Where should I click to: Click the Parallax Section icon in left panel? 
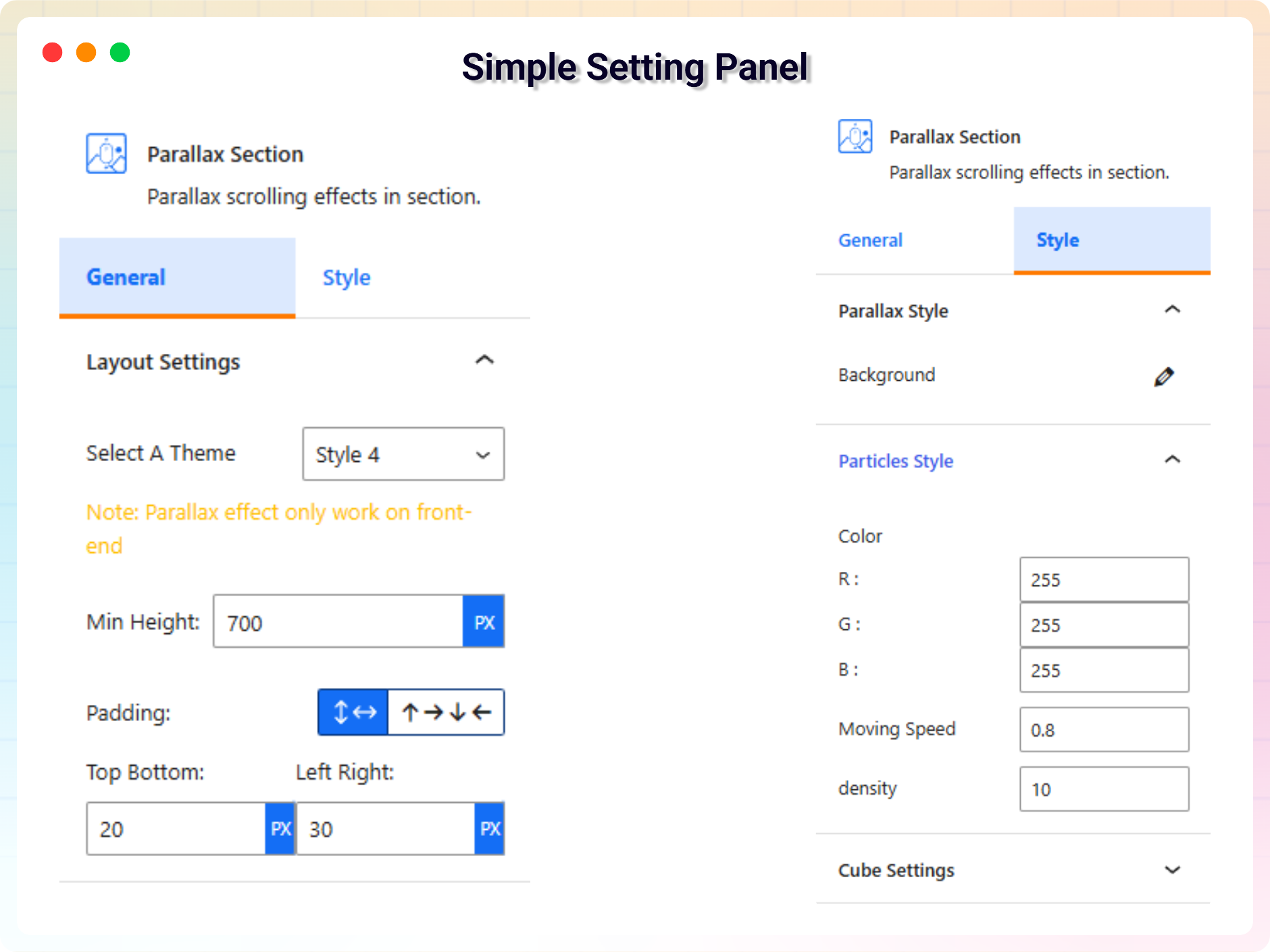106,154
